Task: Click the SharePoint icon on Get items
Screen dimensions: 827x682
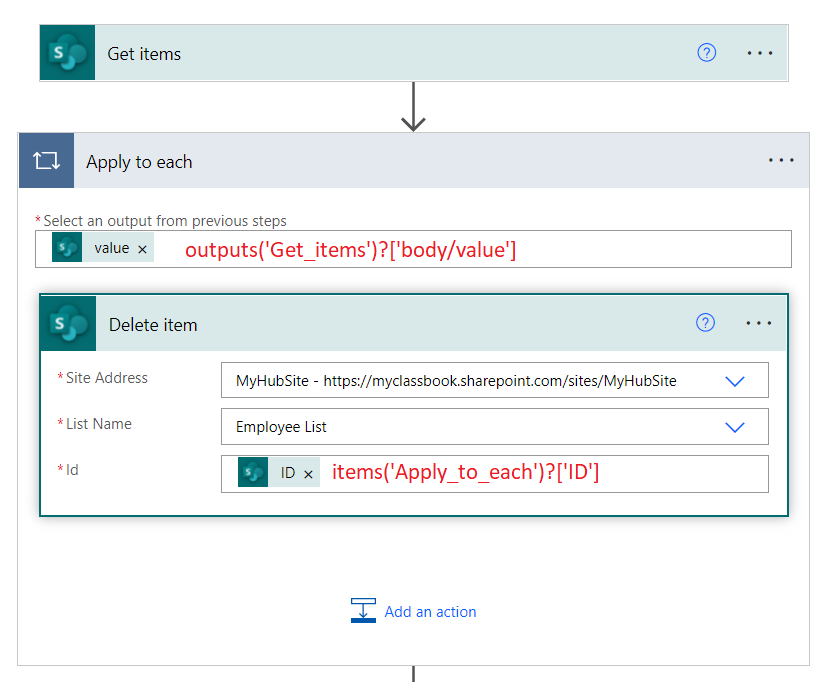Action: (x=65, y=52)
